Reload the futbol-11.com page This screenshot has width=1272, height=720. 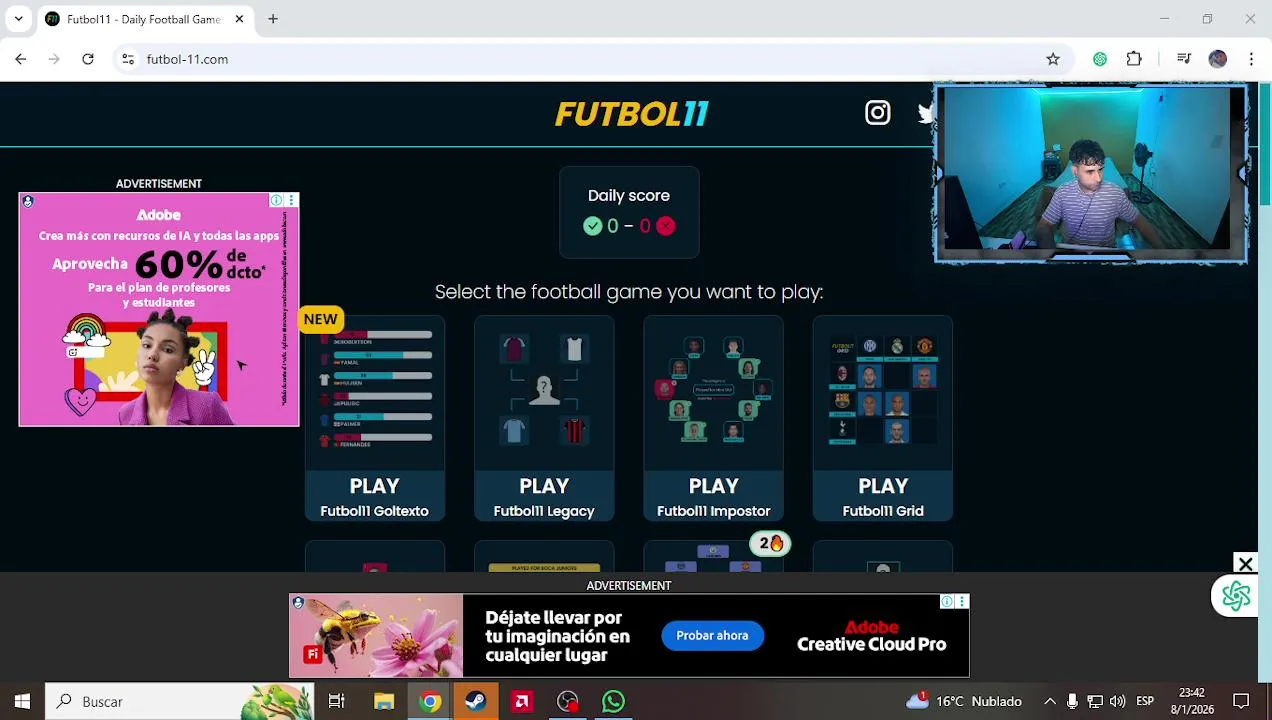tap(88, 59)
